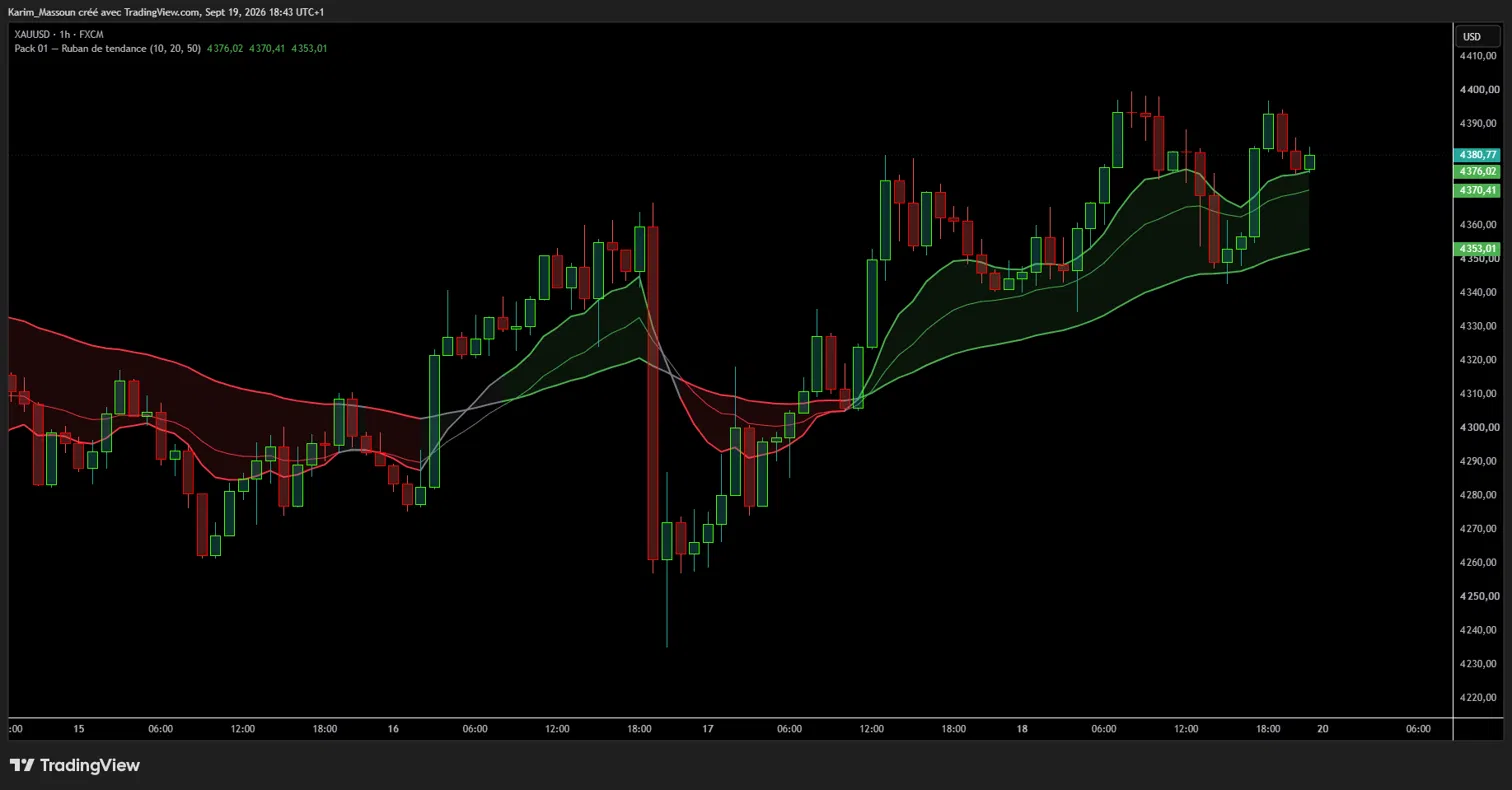Click the 4240,00 price axis label
The image size is (1512, 790).
click(1478, 631)
